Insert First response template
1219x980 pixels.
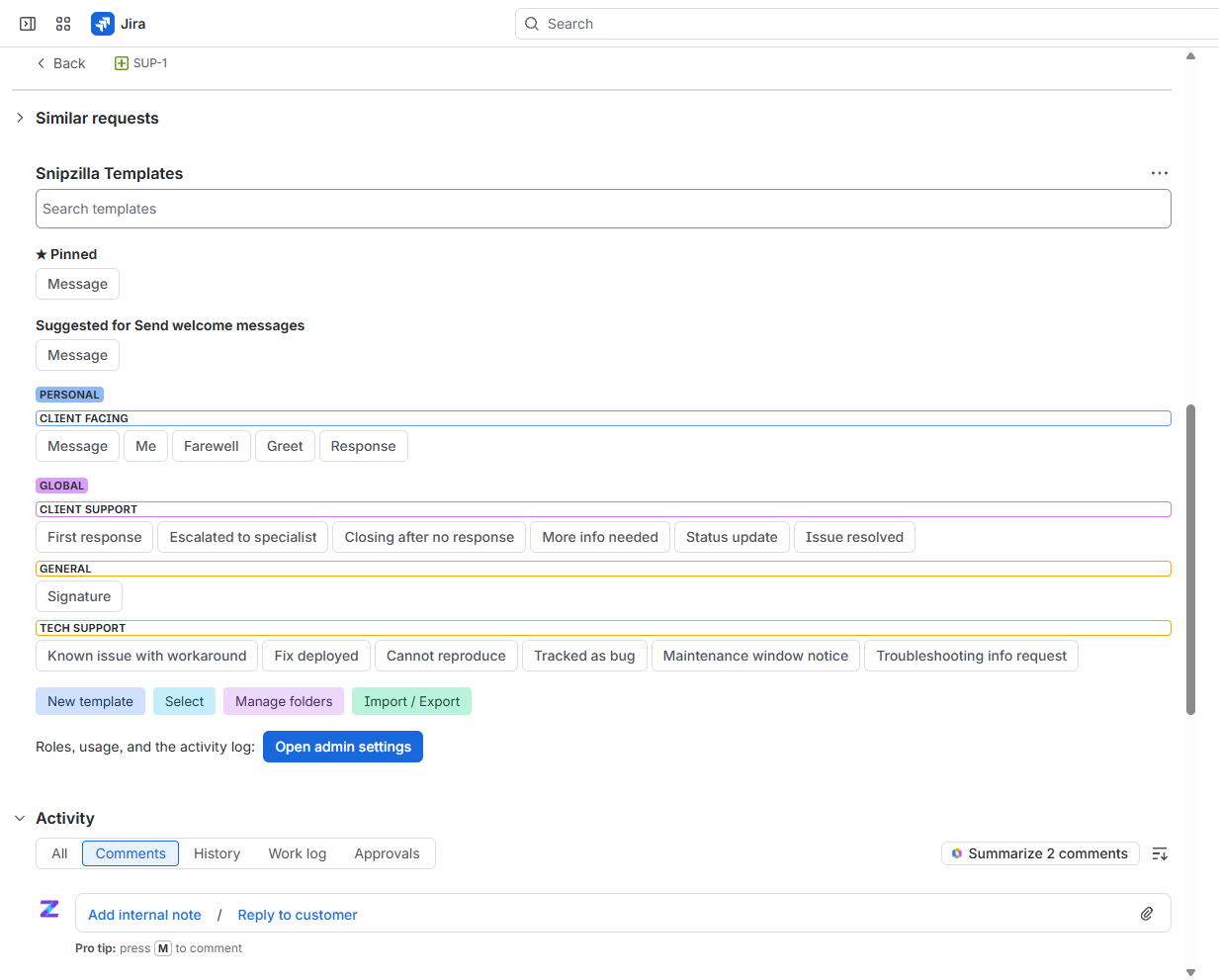(x=94, y=537)
